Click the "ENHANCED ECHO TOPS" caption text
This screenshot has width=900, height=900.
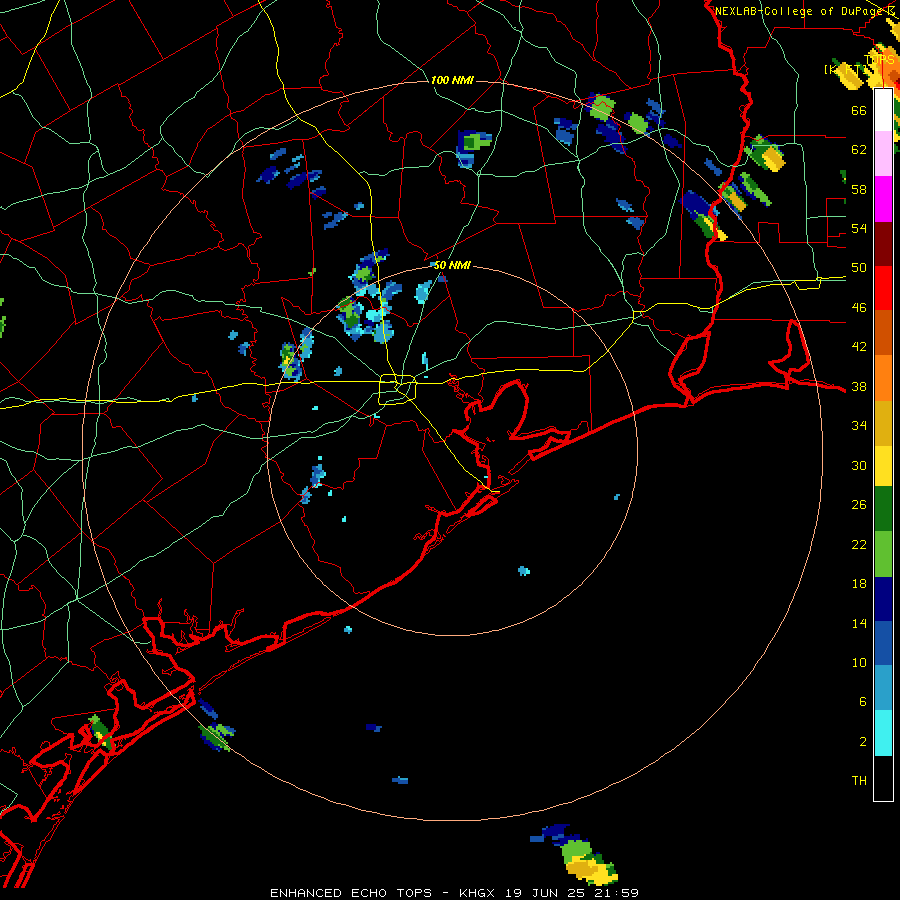pos(351,893)
